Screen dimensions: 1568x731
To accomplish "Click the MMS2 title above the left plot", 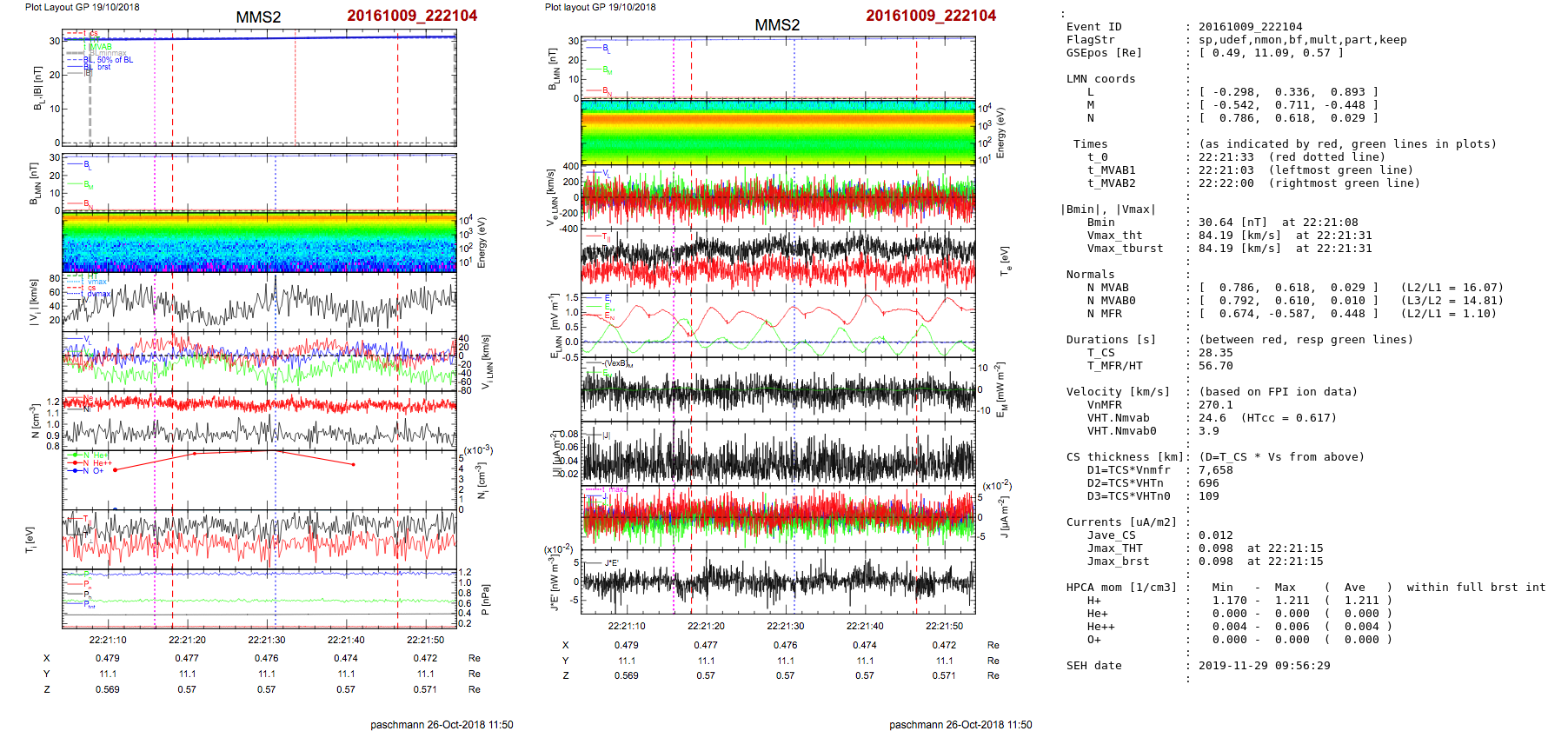I will click(x=258, y=17).
